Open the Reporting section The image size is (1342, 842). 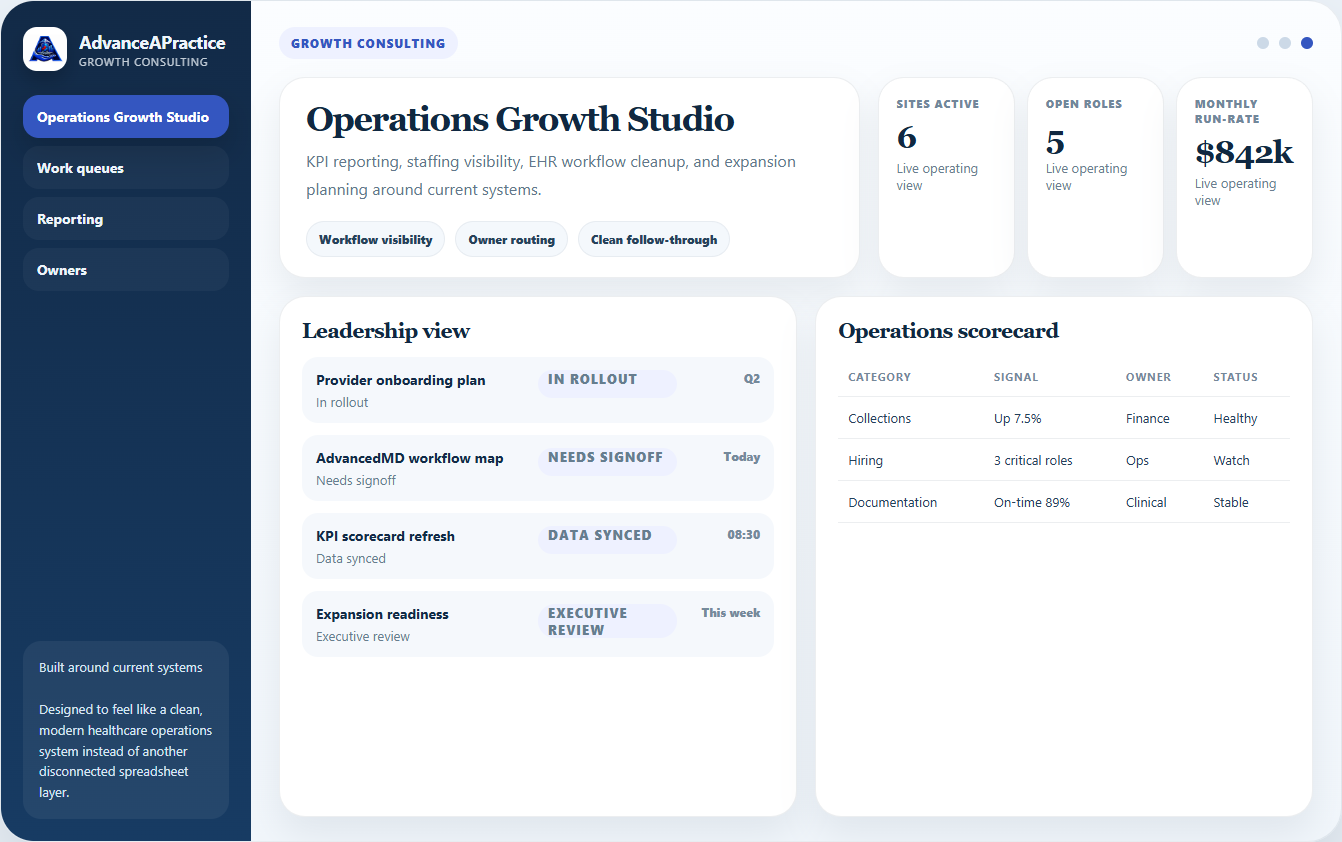(125, 218)
